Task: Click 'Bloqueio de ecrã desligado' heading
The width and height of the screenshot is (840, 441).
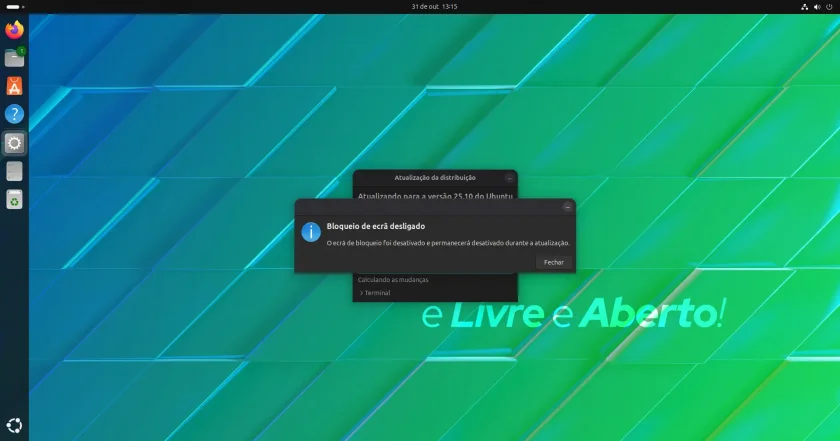Action: 376,226
